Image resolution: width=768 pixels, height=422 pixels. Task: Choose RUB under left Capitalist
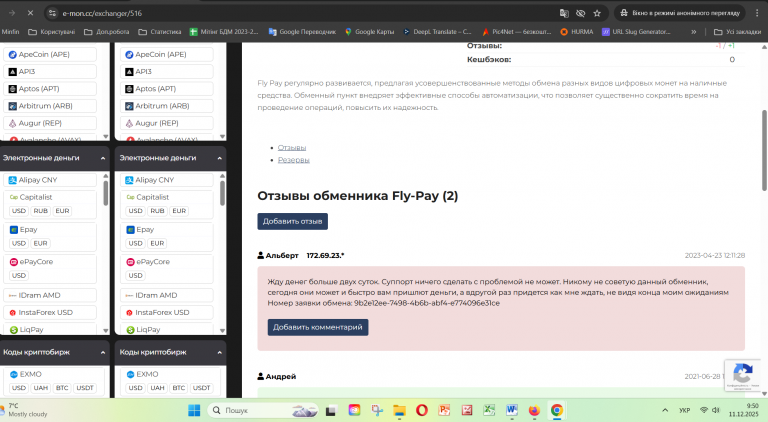(x=40, y=211)
